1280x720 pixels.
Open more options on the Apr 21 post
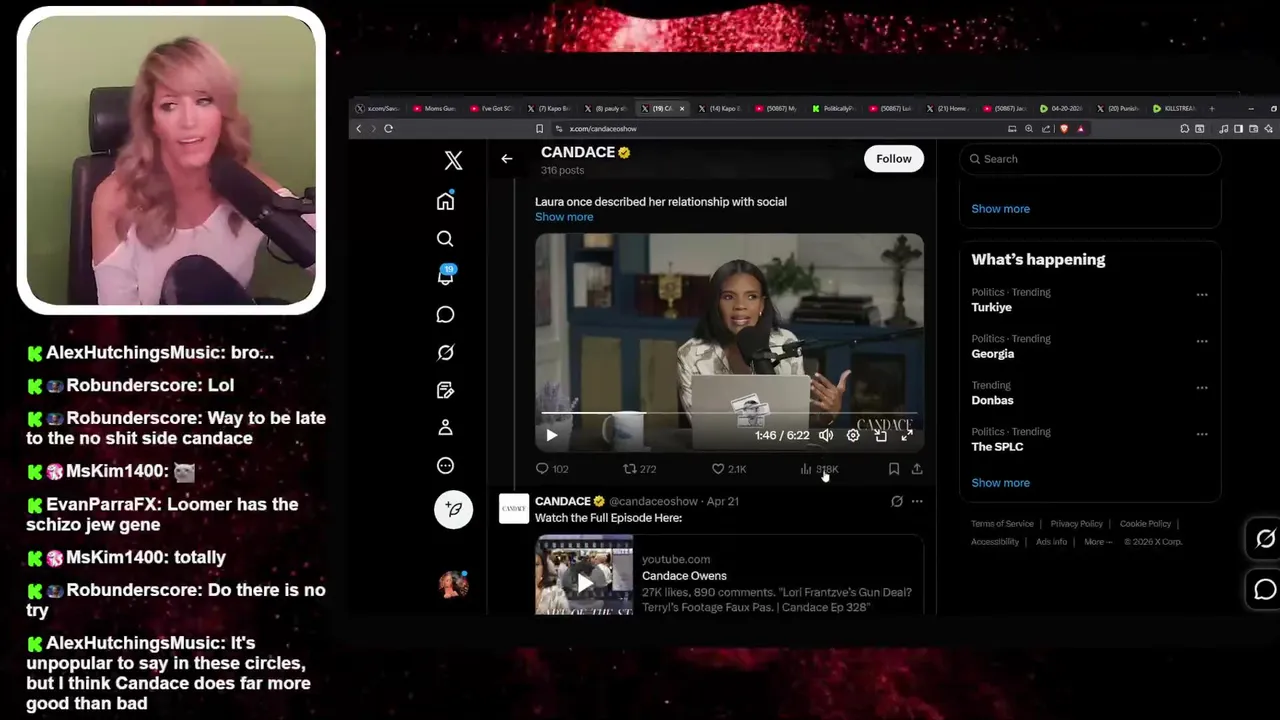pyautogui.click(x=917, y=502)
